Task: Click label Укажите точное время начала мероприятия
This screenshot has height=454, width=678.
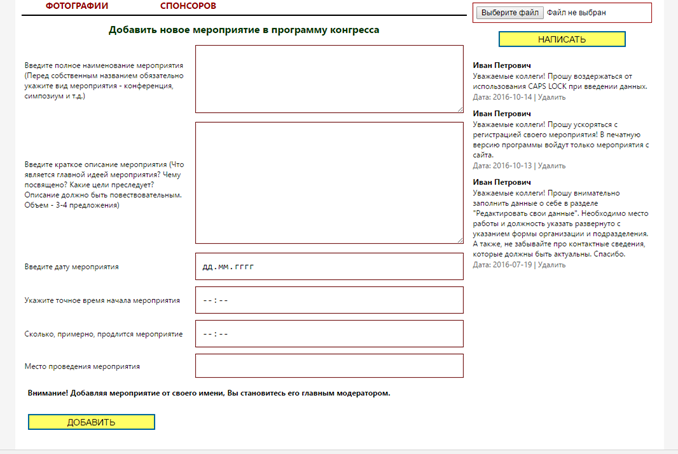Action: tap(102, 301)
